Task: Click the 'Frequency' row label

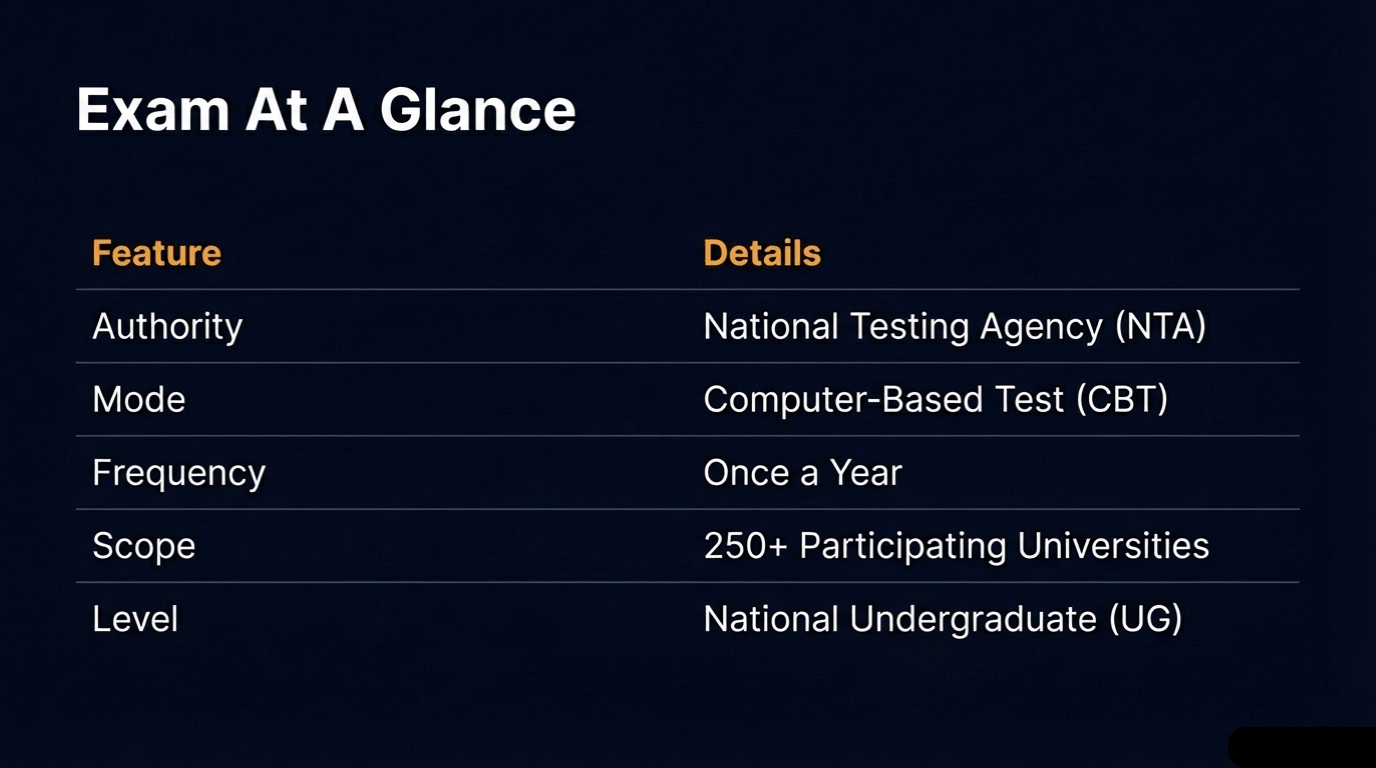Action: (179, 473)
